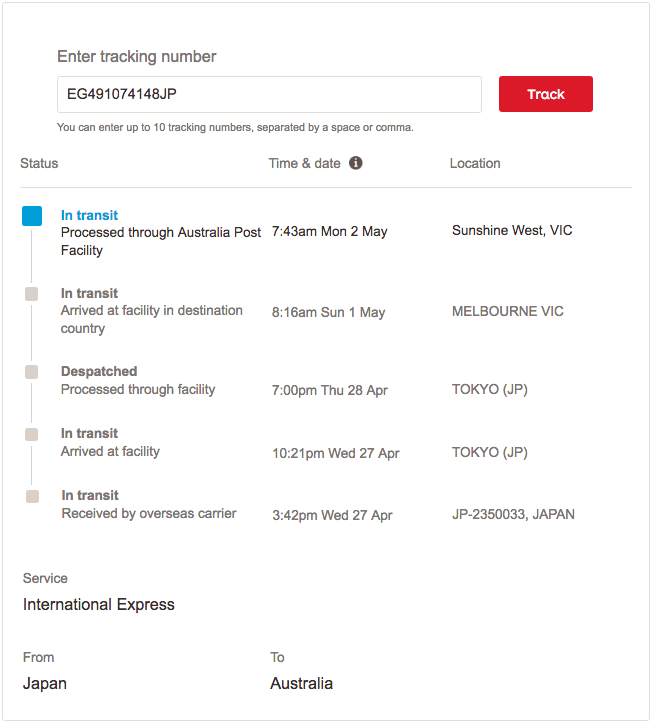Select the blue In transit status heading

(89, 215)
